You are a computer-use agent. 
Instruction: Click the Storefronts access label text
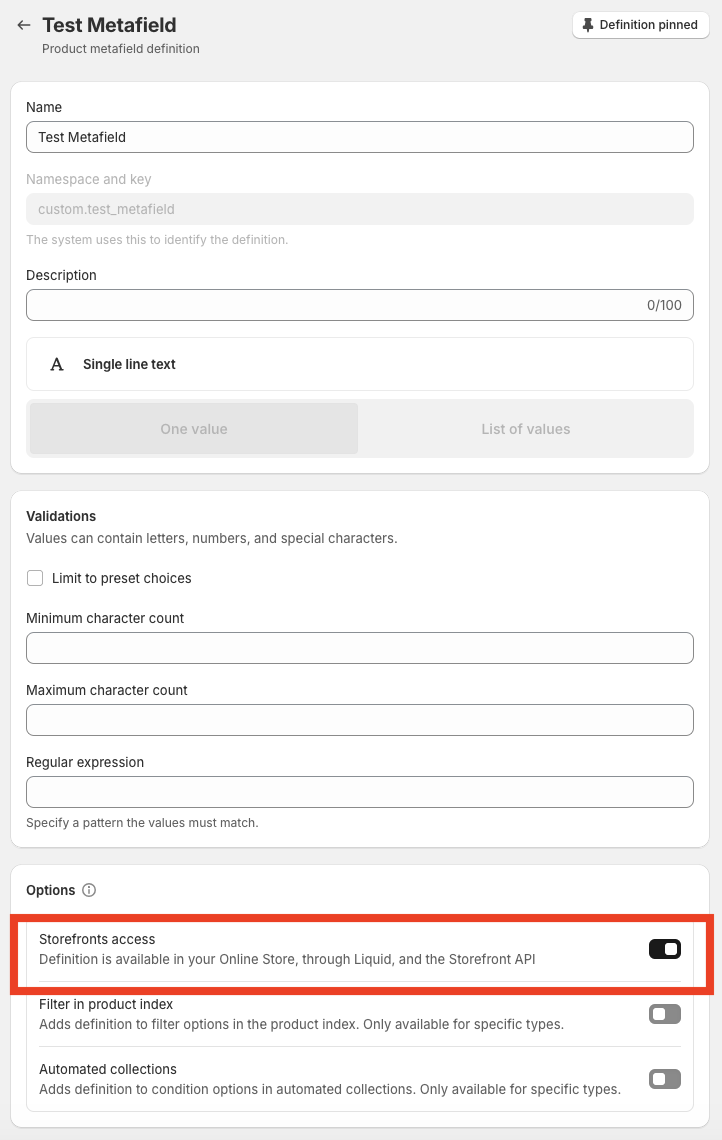(97, 939)
